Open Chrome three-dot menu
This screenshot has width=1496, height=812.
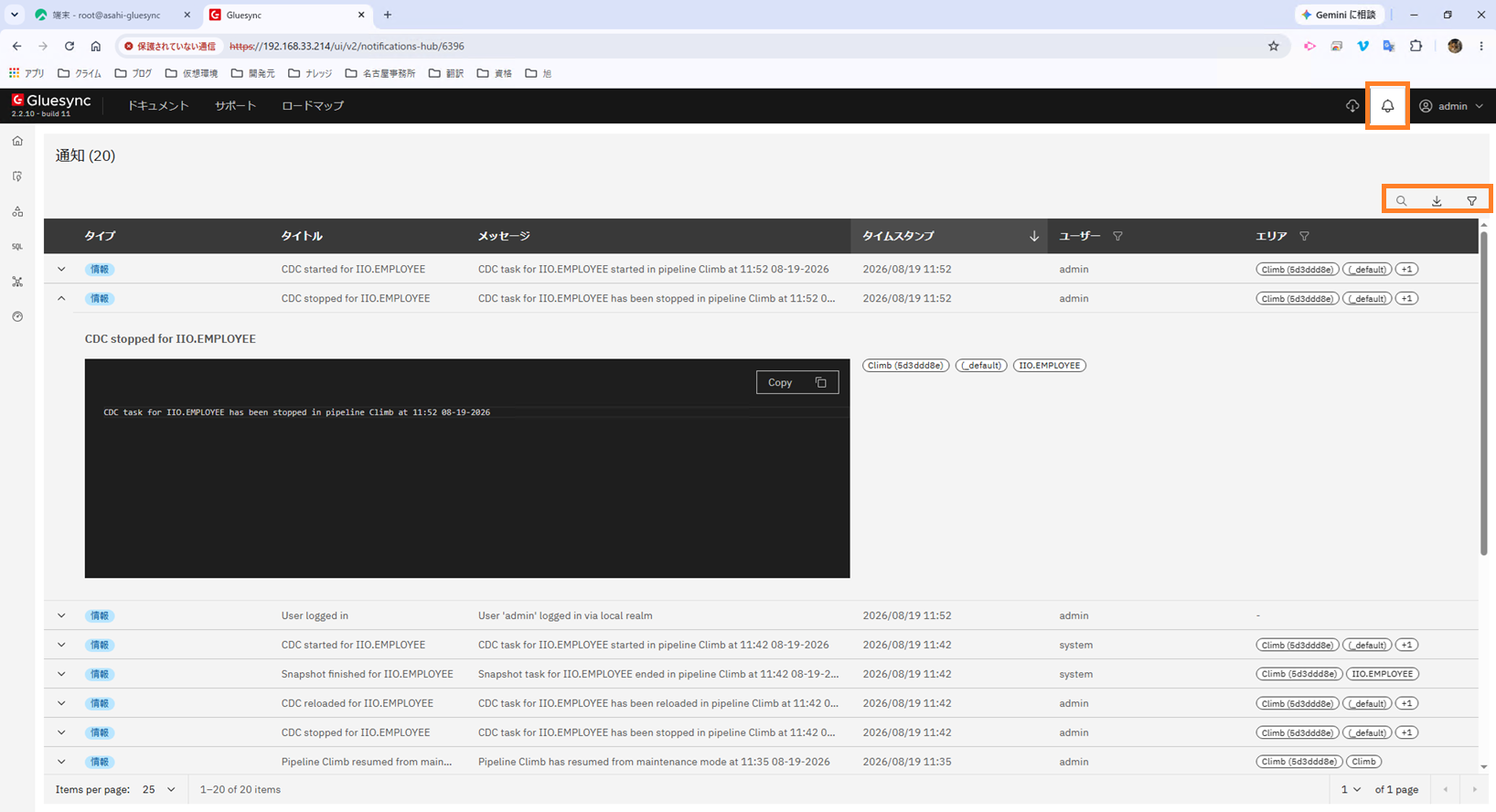pyautogui.click(x=1481, y=46)
